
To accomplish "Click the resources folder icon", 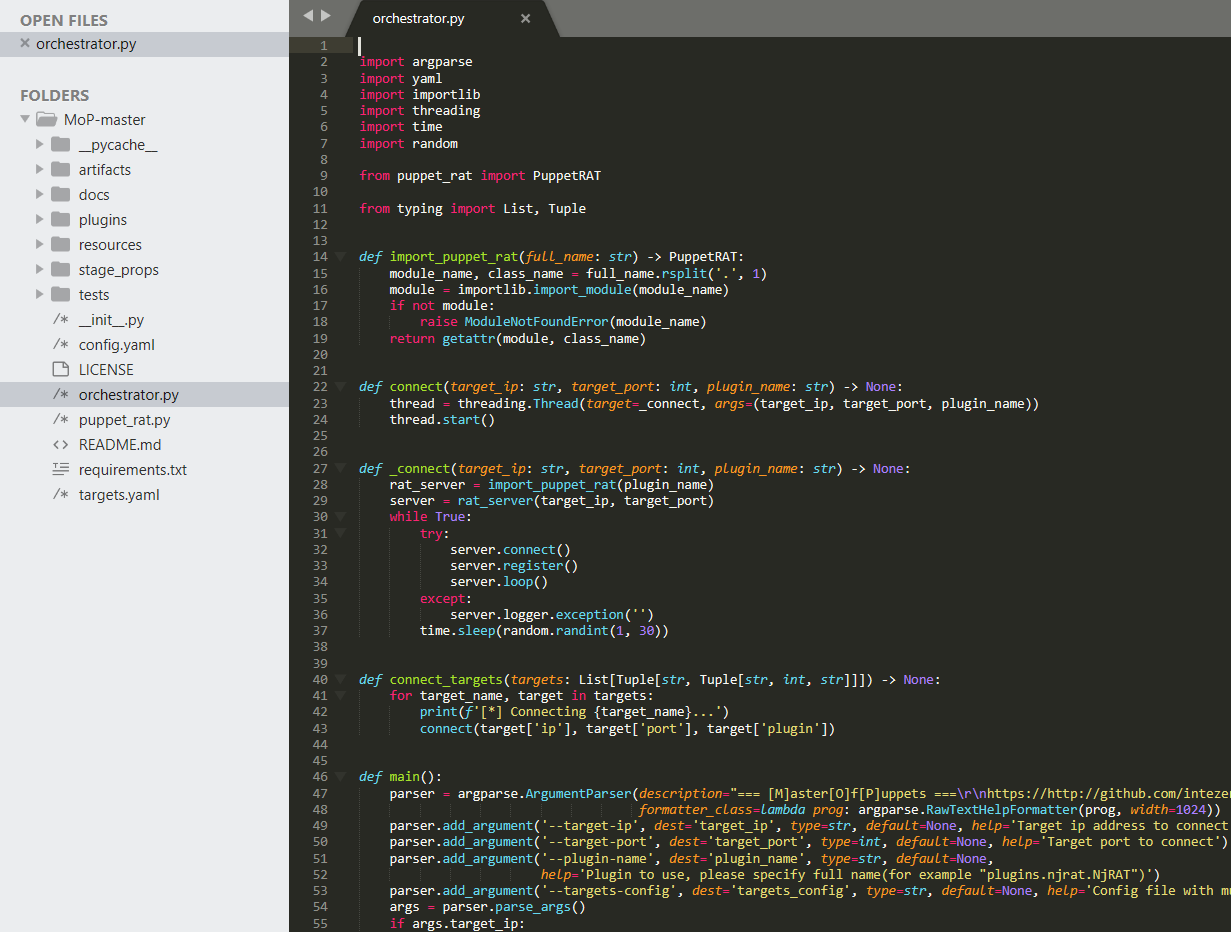I will 60,245.
